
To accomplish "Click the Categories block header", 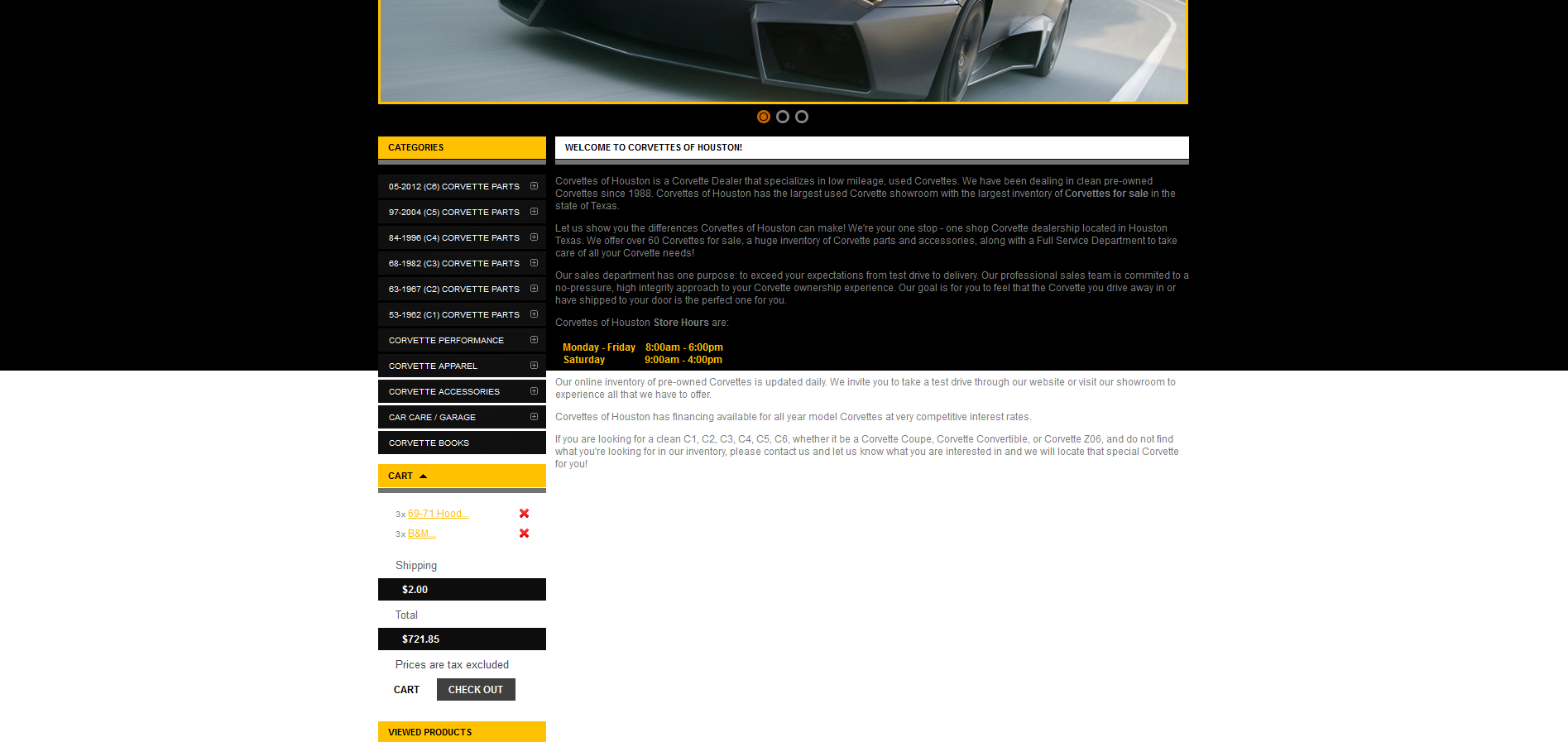I will tap(462, 147).
